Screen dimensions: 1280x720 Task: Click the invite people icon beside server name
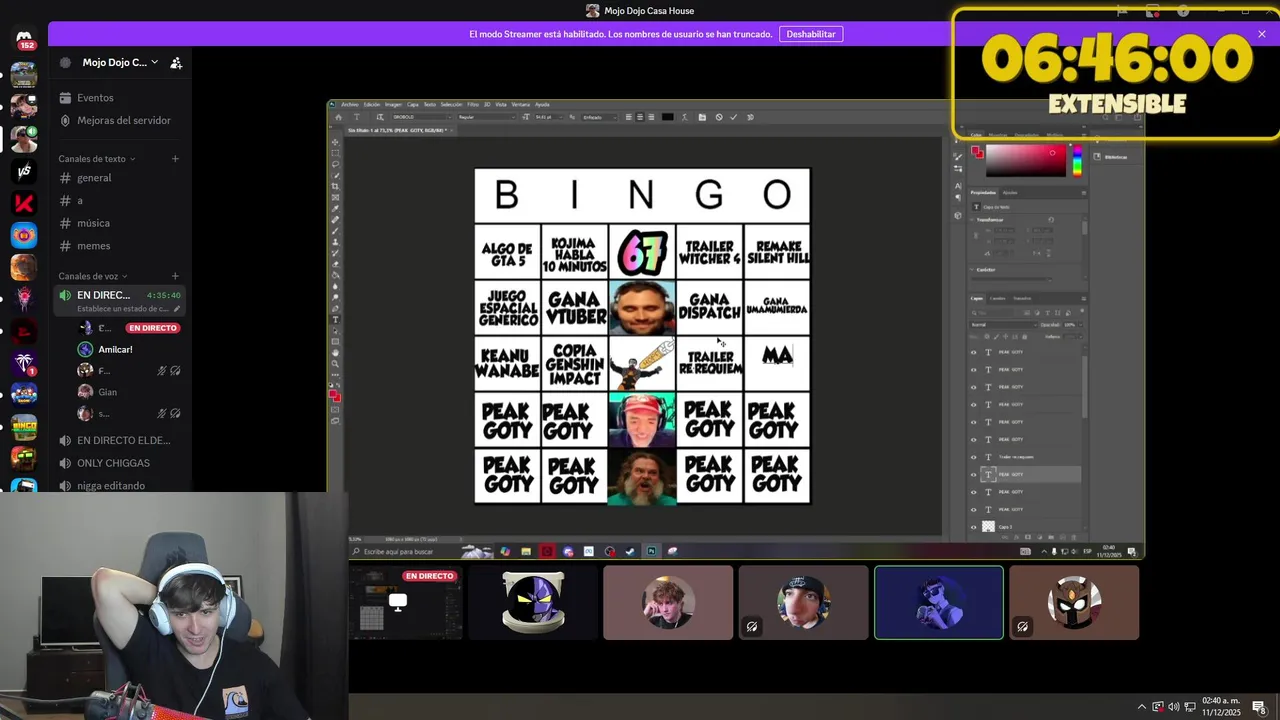[176, 62]
